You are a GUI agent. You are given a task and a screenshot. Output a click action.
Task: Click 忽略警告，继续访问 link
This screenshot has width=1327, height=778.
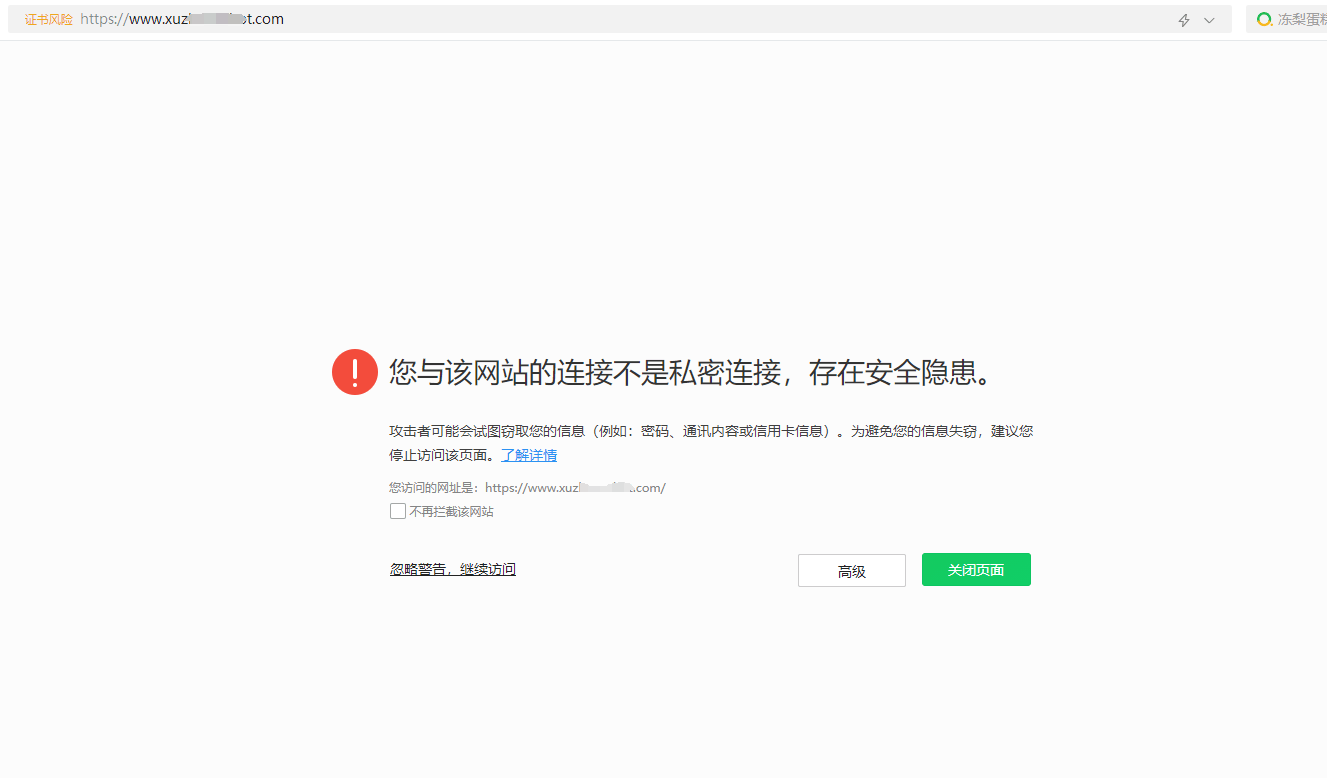[x=453, y=569]
